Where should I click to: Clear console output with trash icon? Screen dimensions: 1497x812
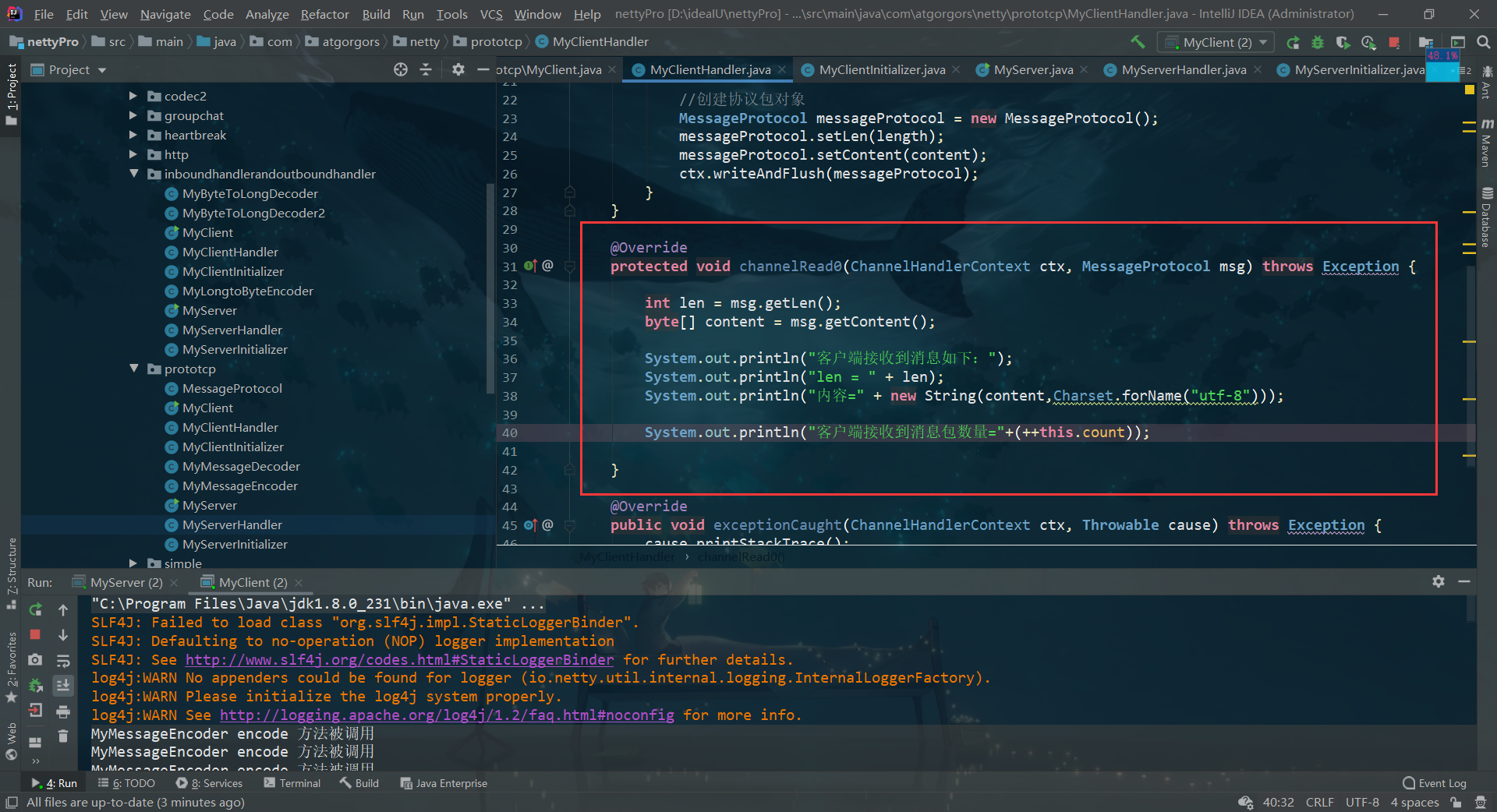pos(63,736)
